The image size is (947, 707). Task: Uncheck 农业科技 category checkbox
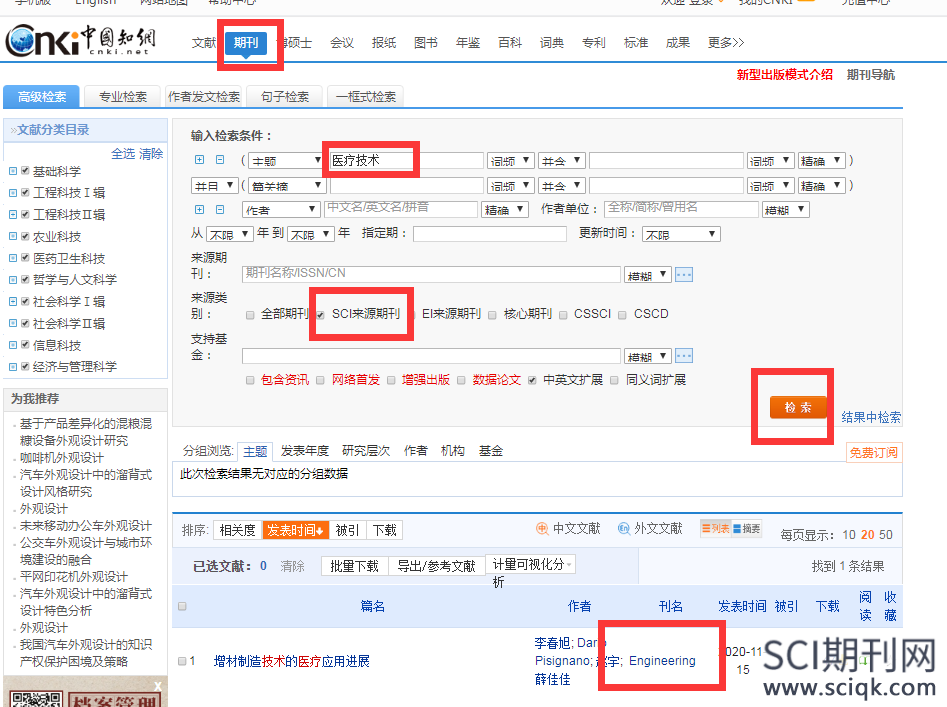point(25,236)
